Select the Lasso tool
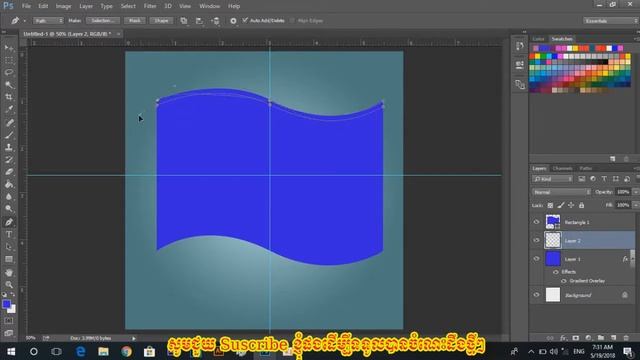 pyautogui.click(x=9, y=73)
